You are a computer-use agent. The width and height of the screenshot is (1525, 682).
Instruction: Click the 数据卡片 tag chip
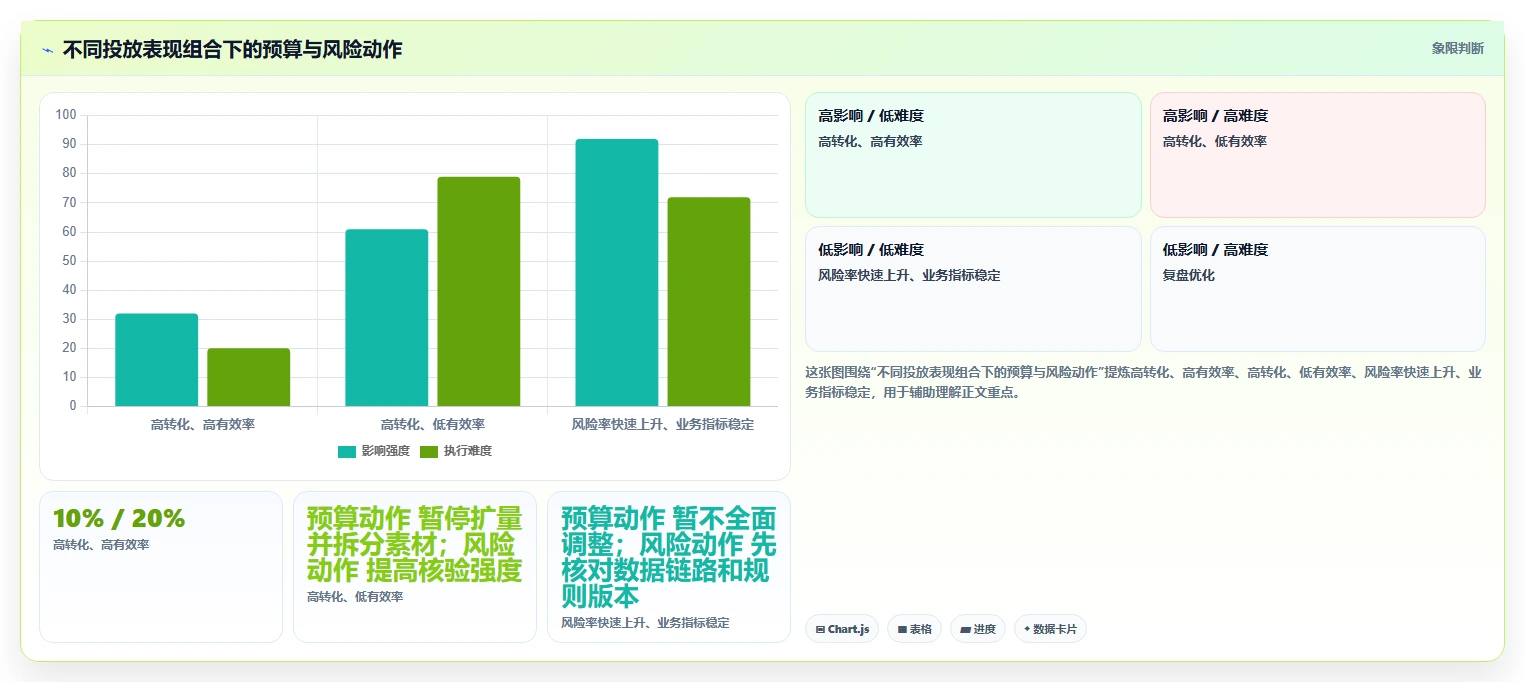[x=1050, y=629]
